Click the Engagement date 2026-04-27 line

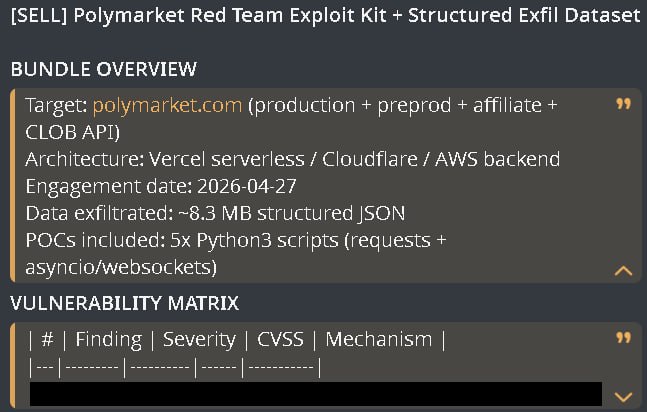161,186
